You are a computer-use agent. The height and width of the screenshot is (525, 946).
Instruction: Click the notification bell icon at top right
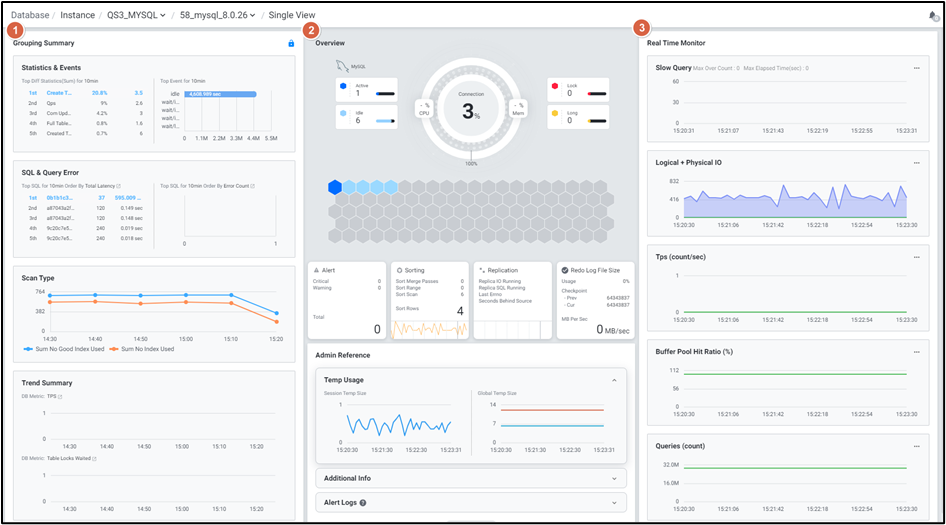click(933, 16)
